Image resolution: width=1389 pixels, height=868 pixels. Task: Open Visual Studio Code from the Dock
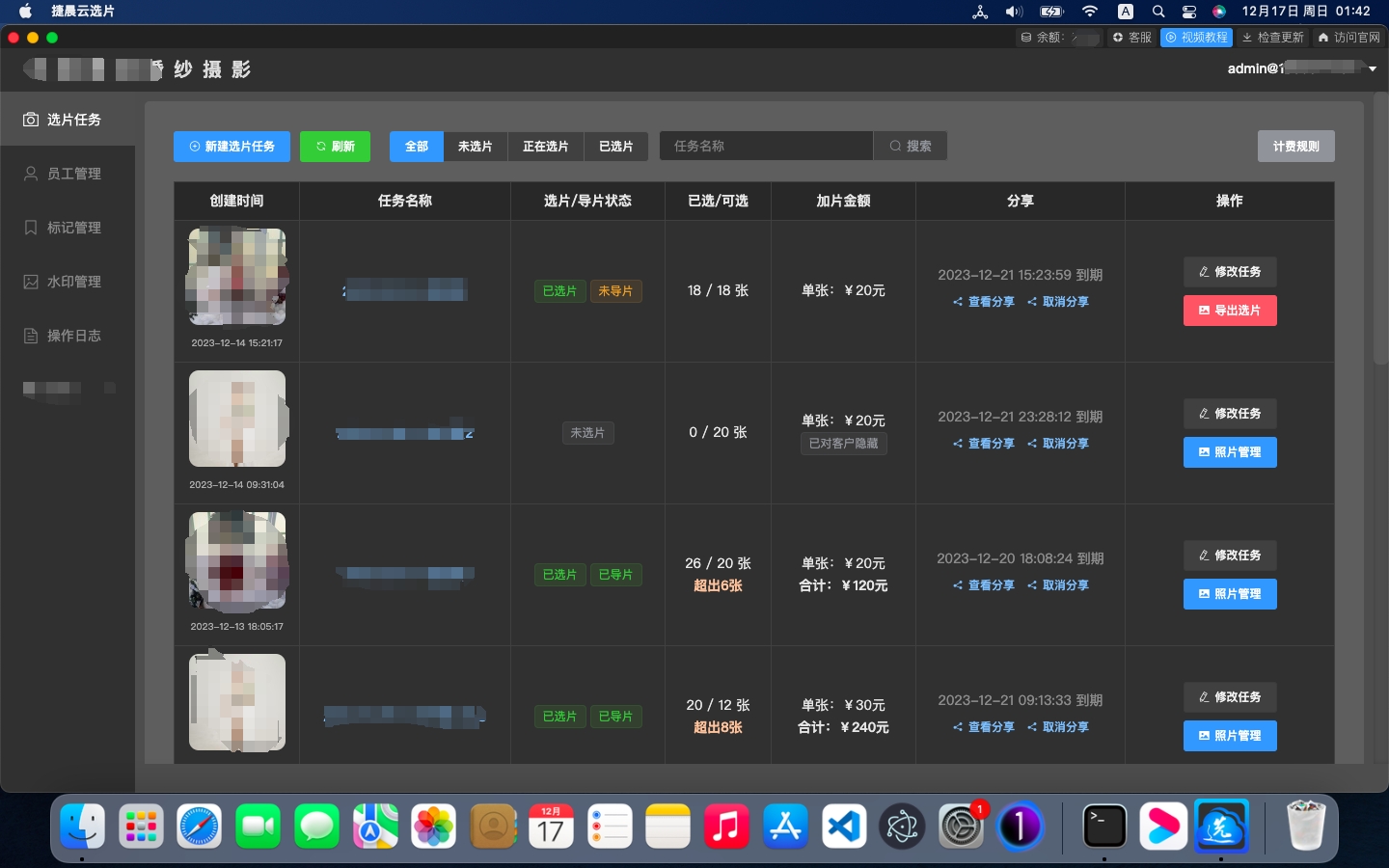[x=844, y=827]
